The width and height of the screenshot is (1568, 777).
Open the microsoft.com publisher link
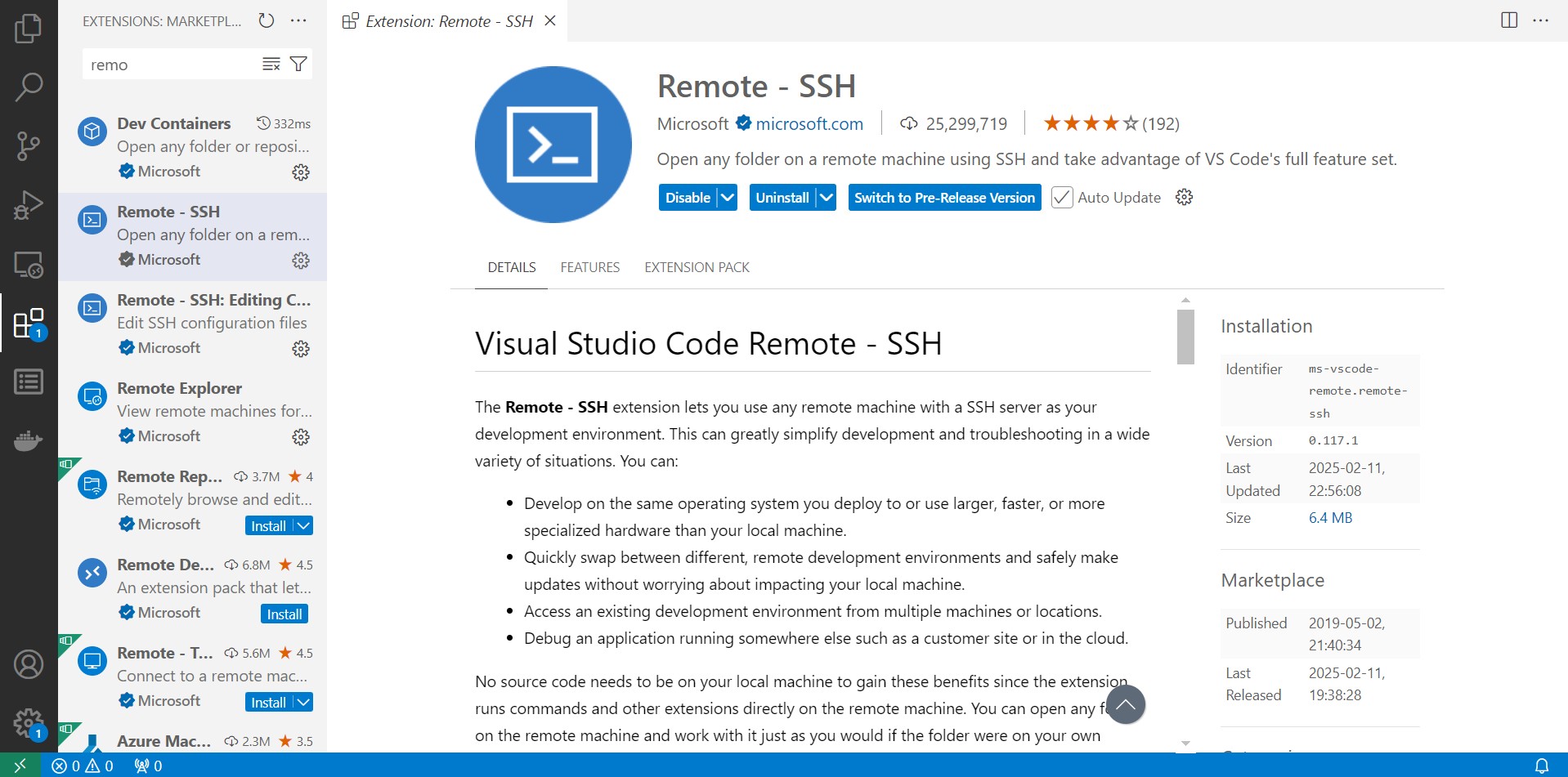[809, 124]
